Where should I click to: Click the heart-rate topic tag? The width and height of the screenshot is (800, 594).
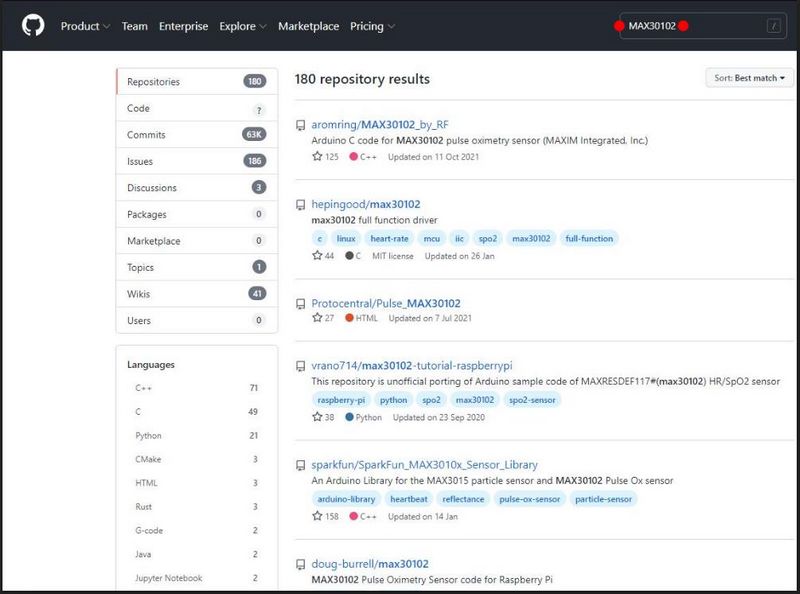pyautogui.click(x=389, y=238)
